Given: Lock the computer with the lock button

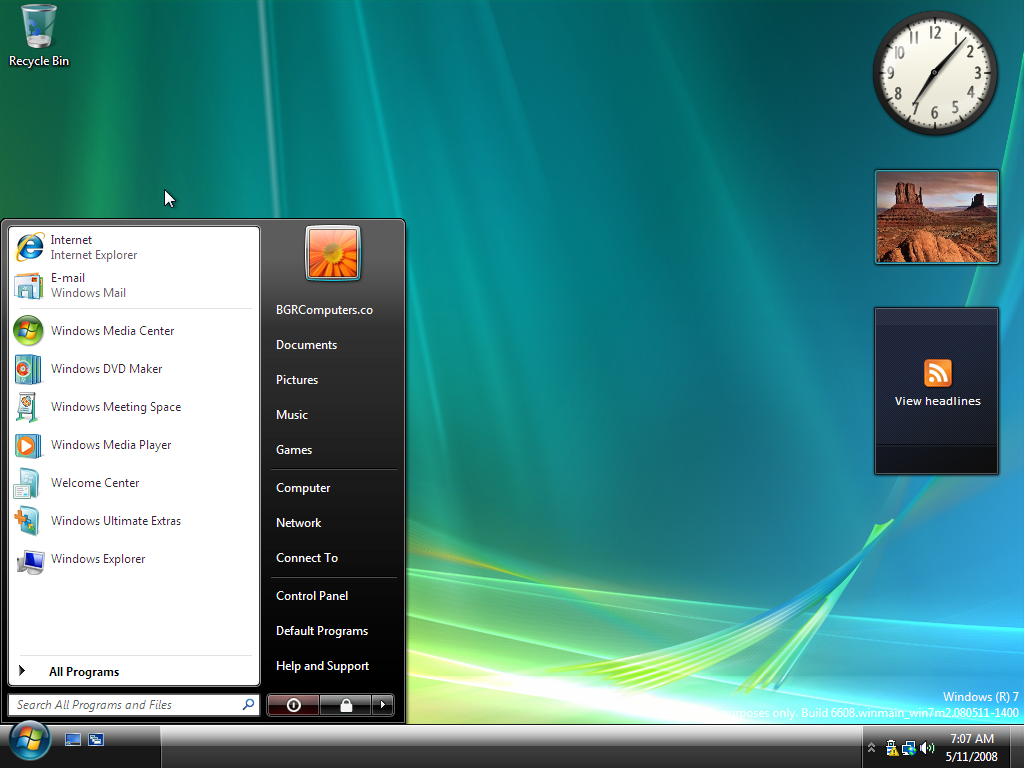Looking at the screenshot, I should (x=346, y=705).
